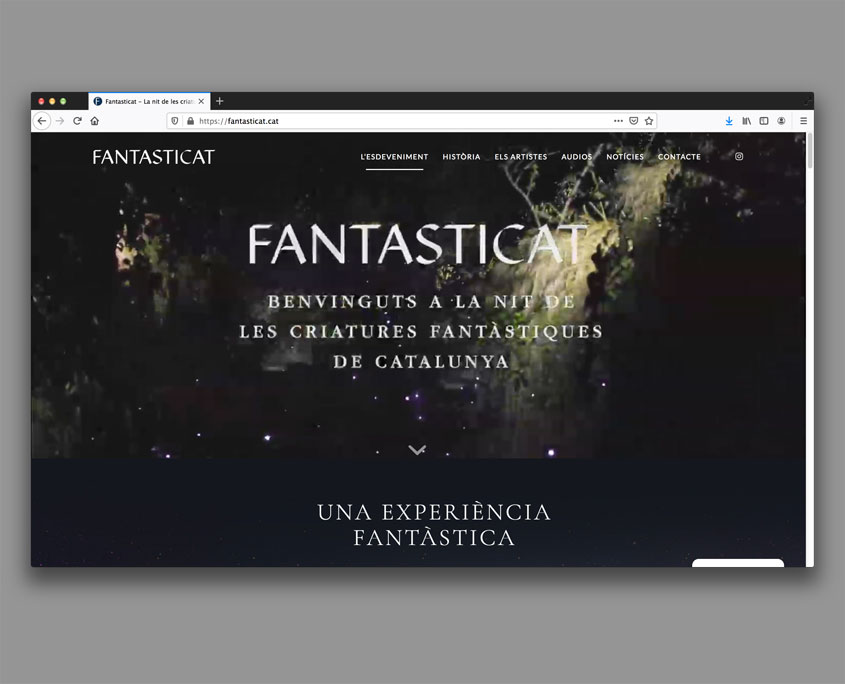Viewport: 845px width, 684px height.
Task: Click the Fantasticat logo in header
Action: point(153,157)
